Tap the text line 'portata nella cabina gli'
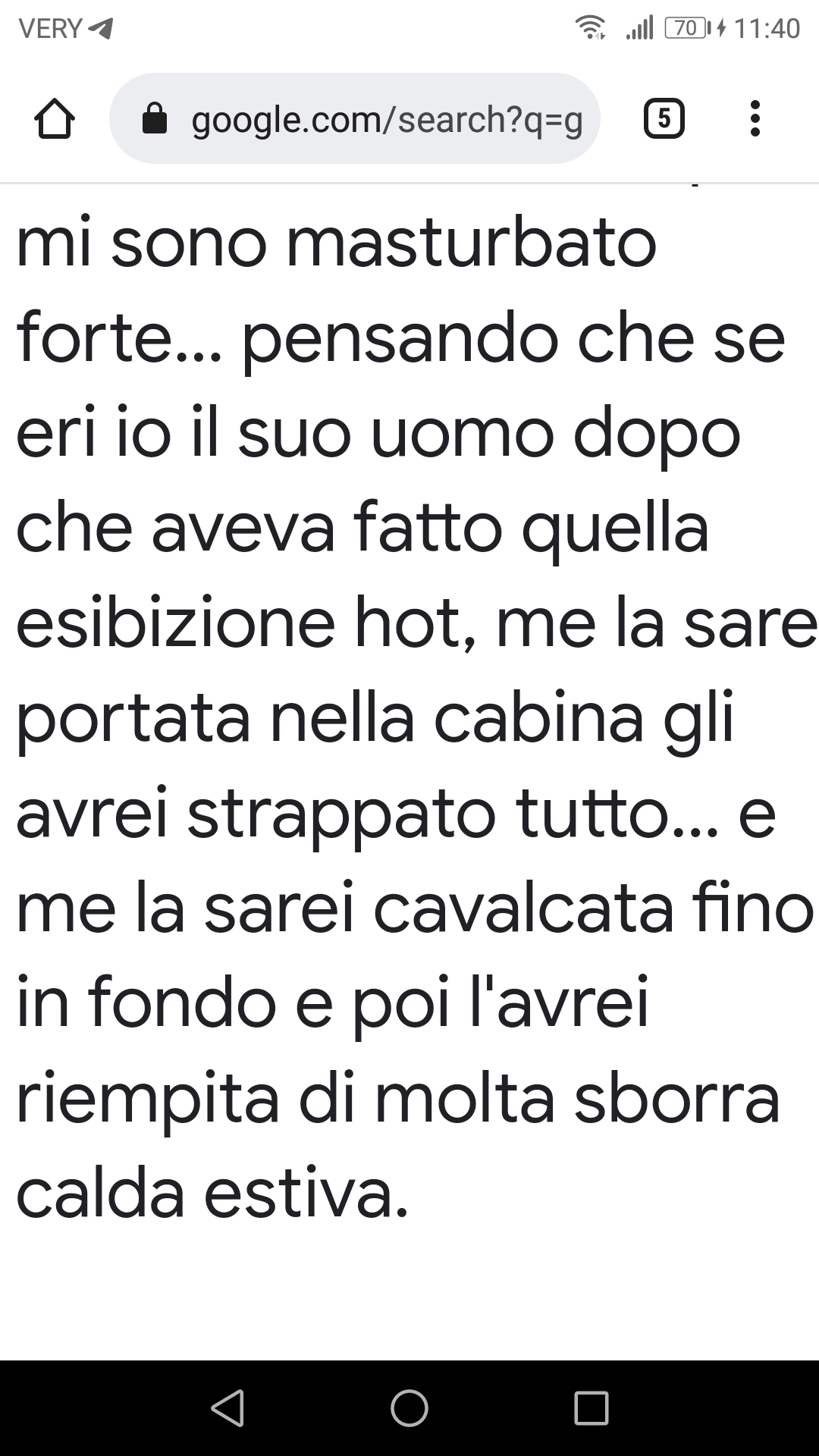The image size is (819, 1456). (x=375, y=719)
